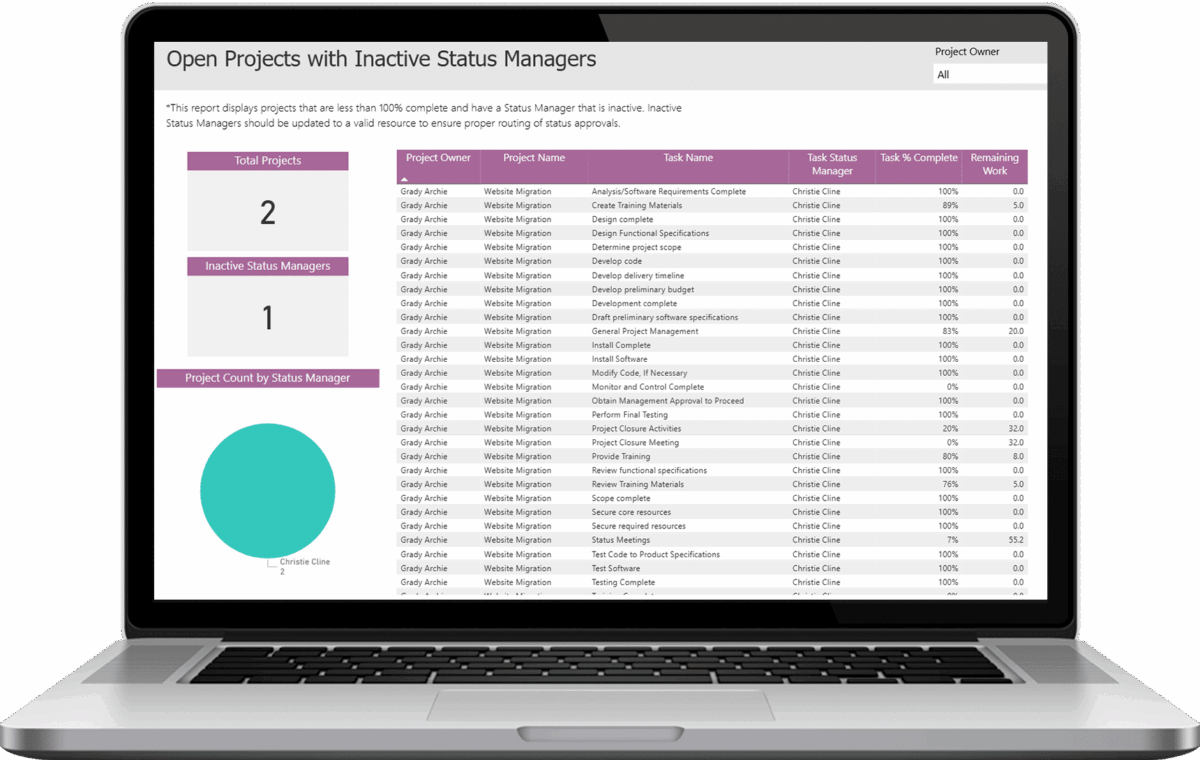Click the ascending sort arrow under Project Owner
Viewport: 1200px width, 760px height.
(404, 178)
